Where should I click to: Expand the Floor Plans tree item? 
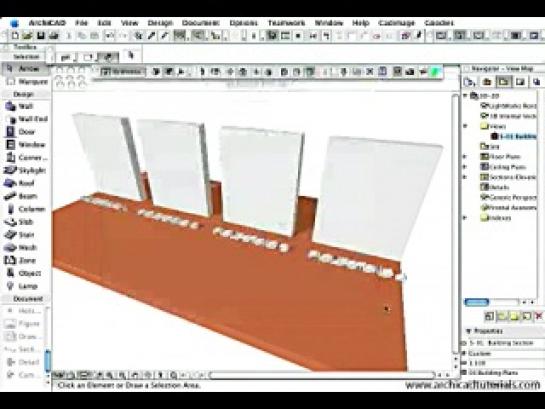[465, 157]
